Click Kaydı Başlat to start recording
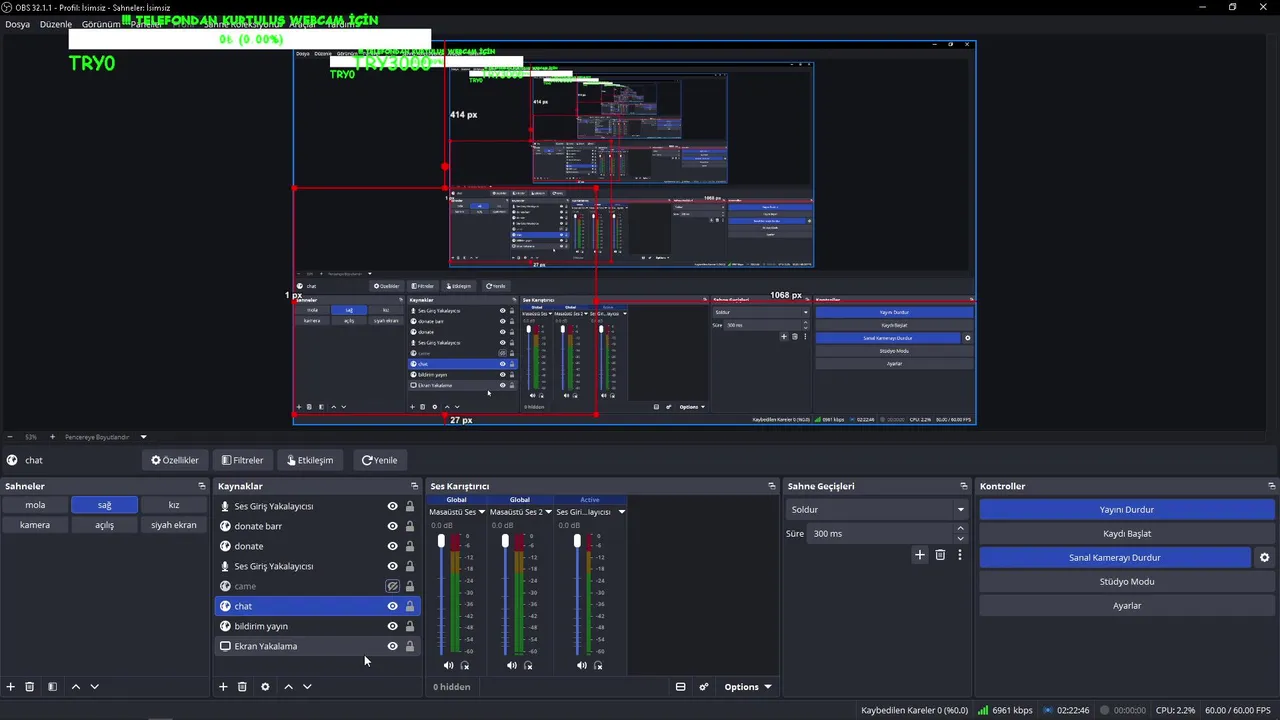The width and height of the screenshot is (1280, 720). [x=1127, y=534]
